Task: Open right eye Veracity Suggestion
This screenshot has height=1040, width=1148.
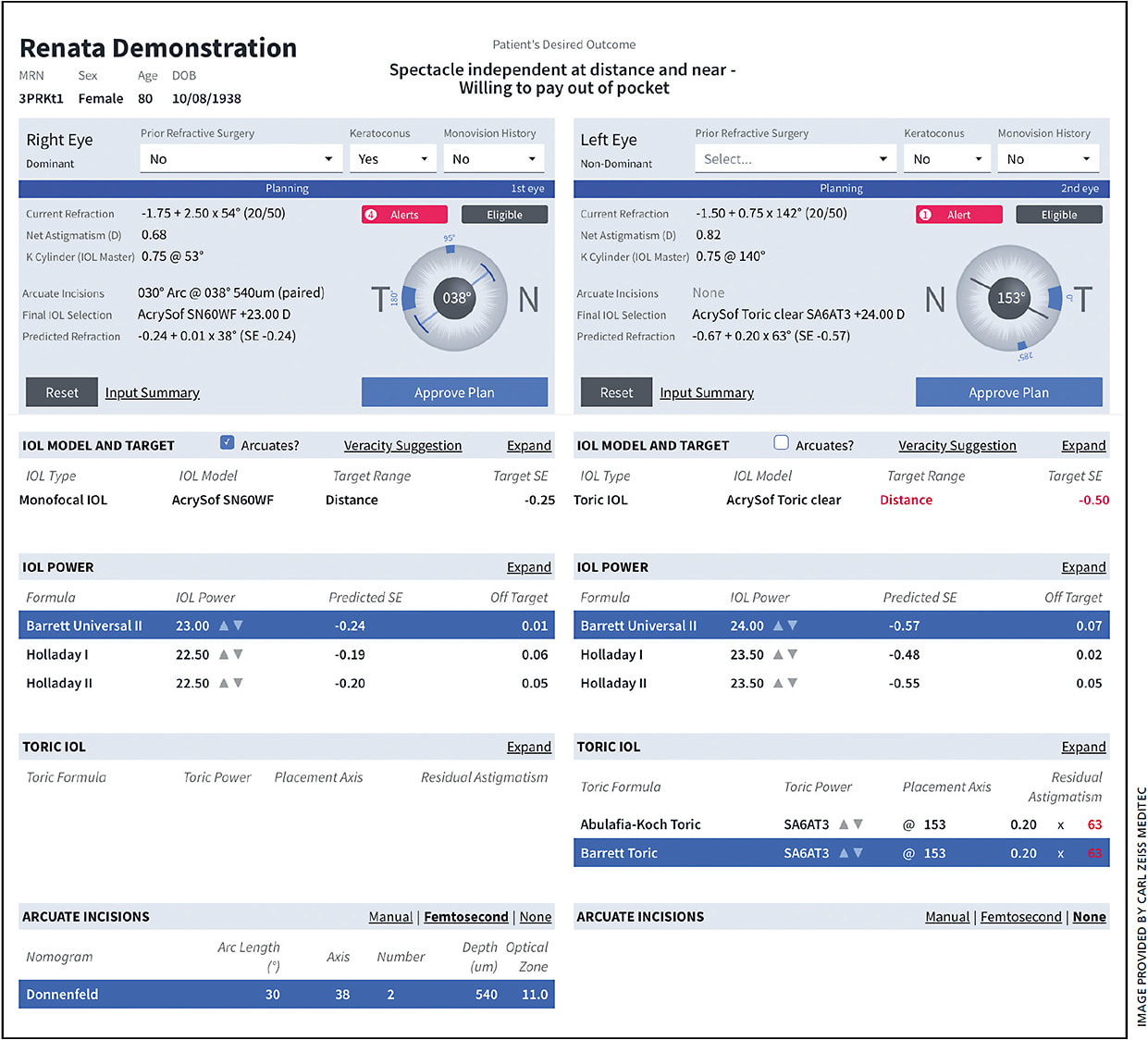Action: pos(402,446)
